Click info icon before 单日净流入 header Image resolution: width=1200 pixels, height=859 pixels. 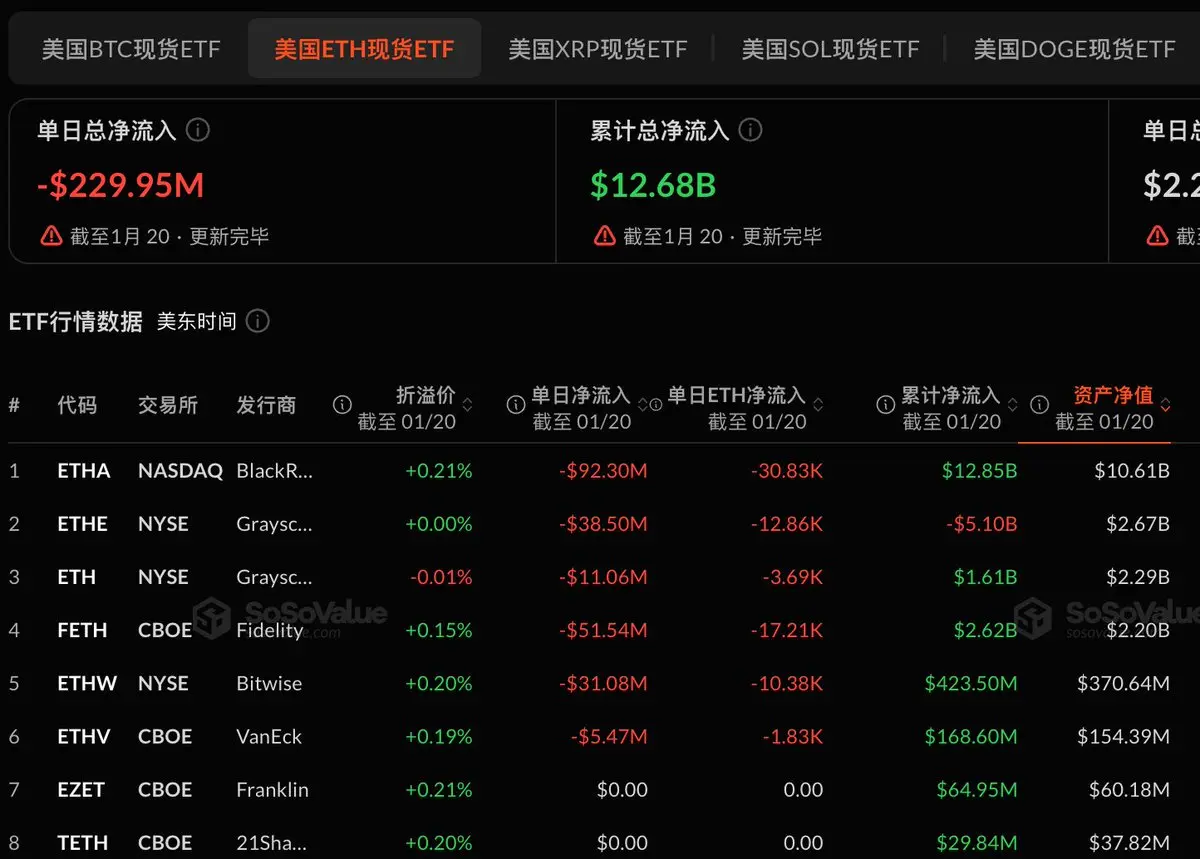click(x=516, y=405)
